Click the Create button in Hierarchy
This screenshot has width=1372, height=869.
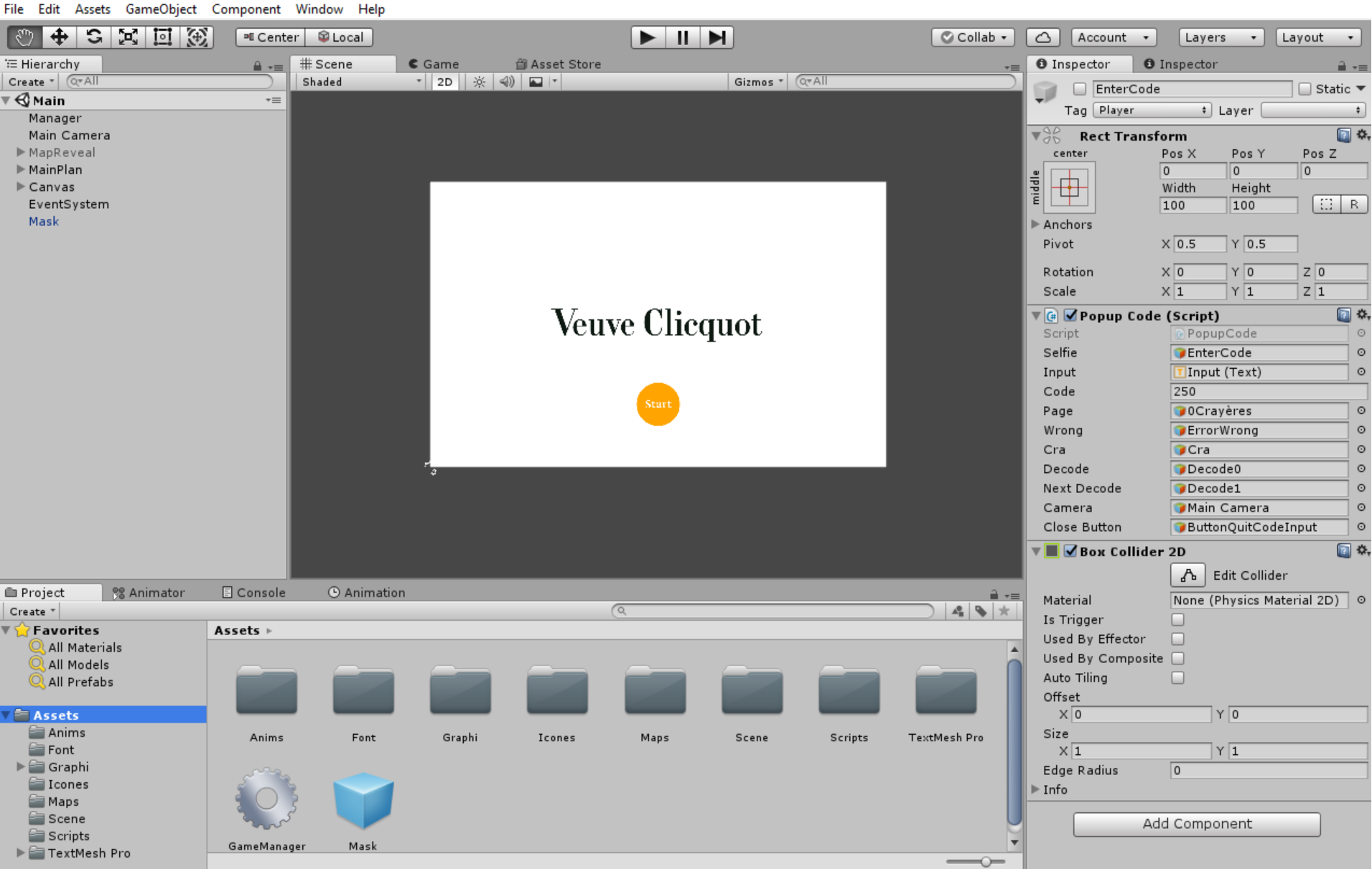coord(31,82)
